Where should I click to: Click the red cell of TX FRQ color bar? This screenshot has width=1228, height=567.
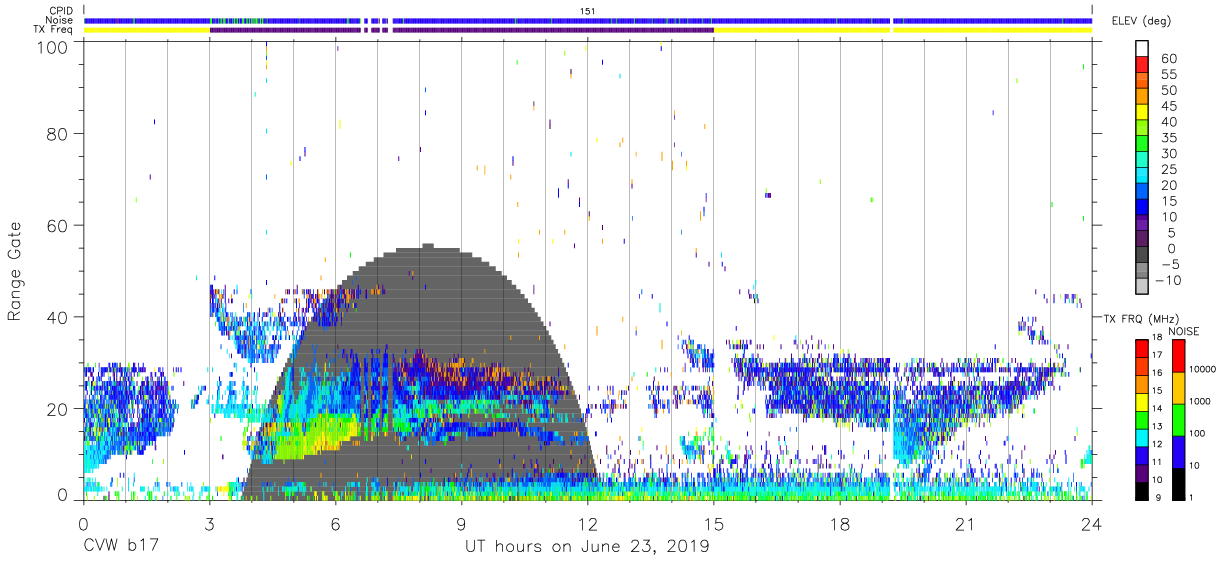(1142, 348)
